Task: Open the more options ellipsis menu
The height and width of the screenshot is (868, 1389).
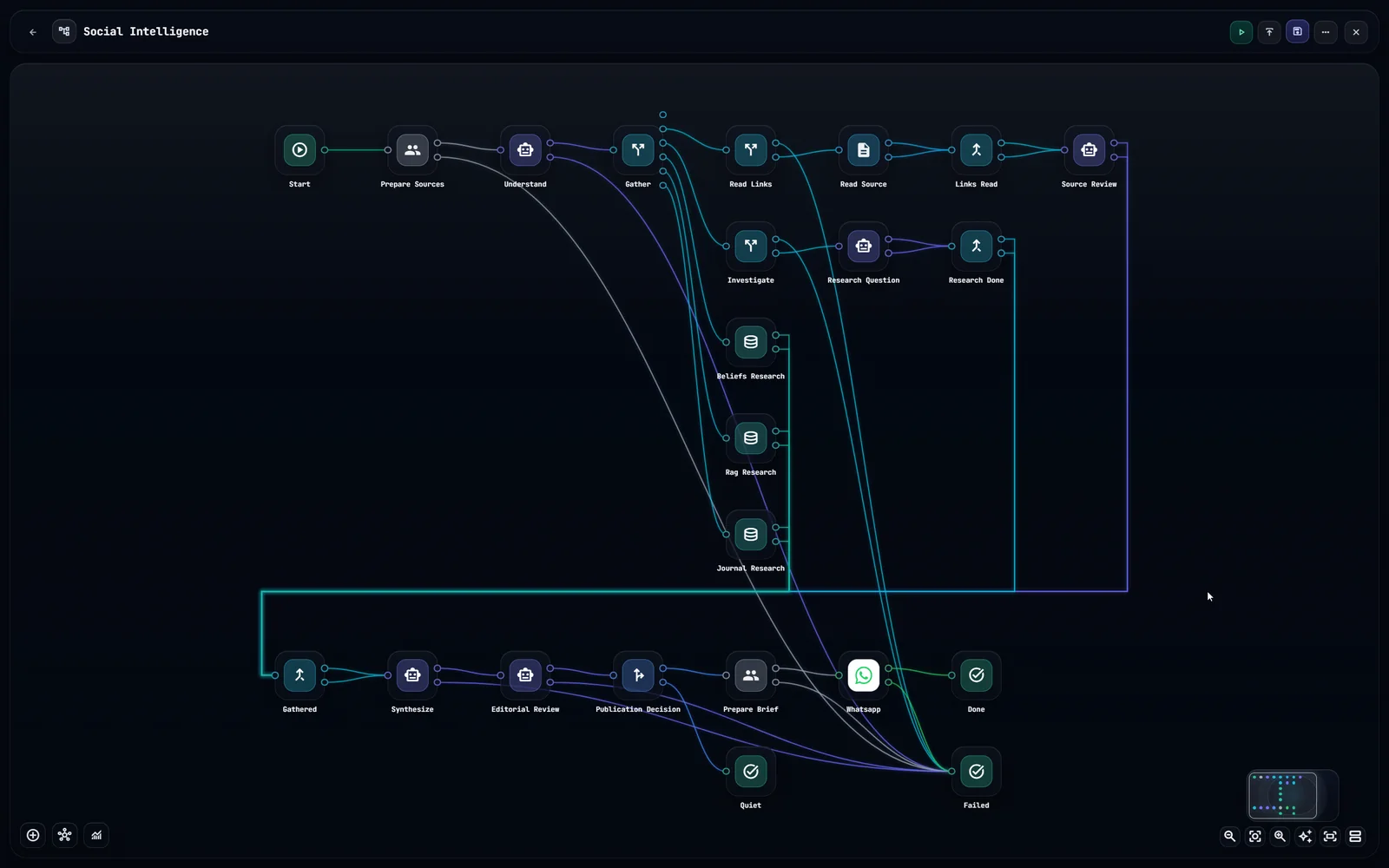Action: pos(1326,32)
